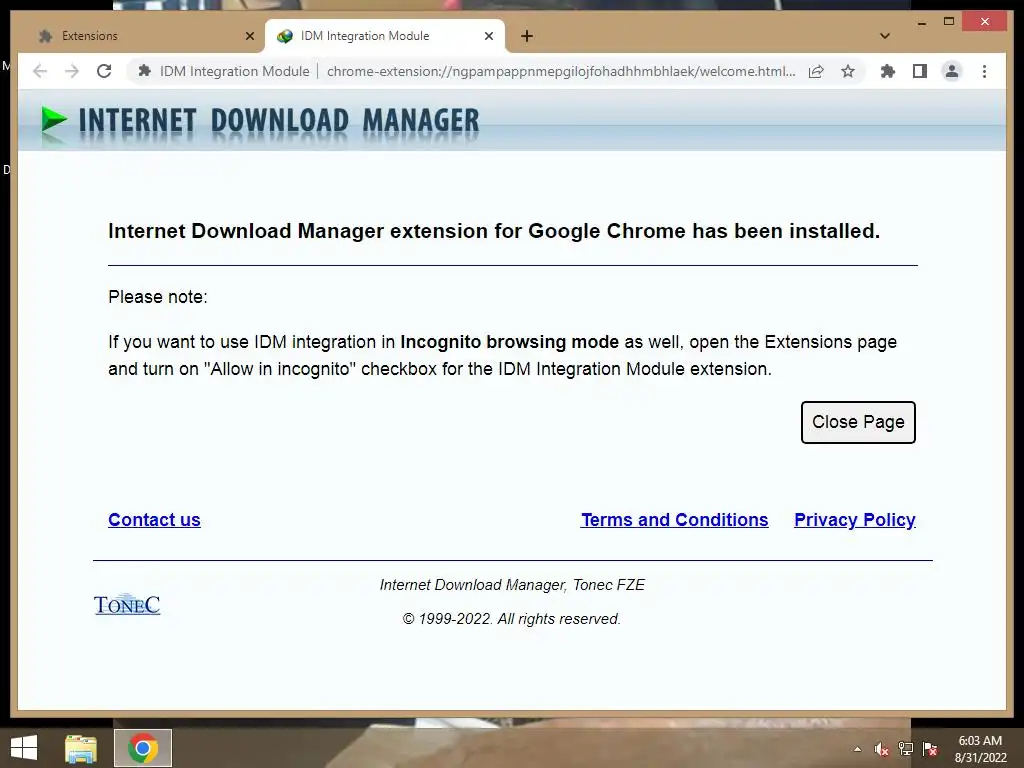Open the Chrome profile avatar menu
The image size is (1024, 768).
[x=952, y=71]
